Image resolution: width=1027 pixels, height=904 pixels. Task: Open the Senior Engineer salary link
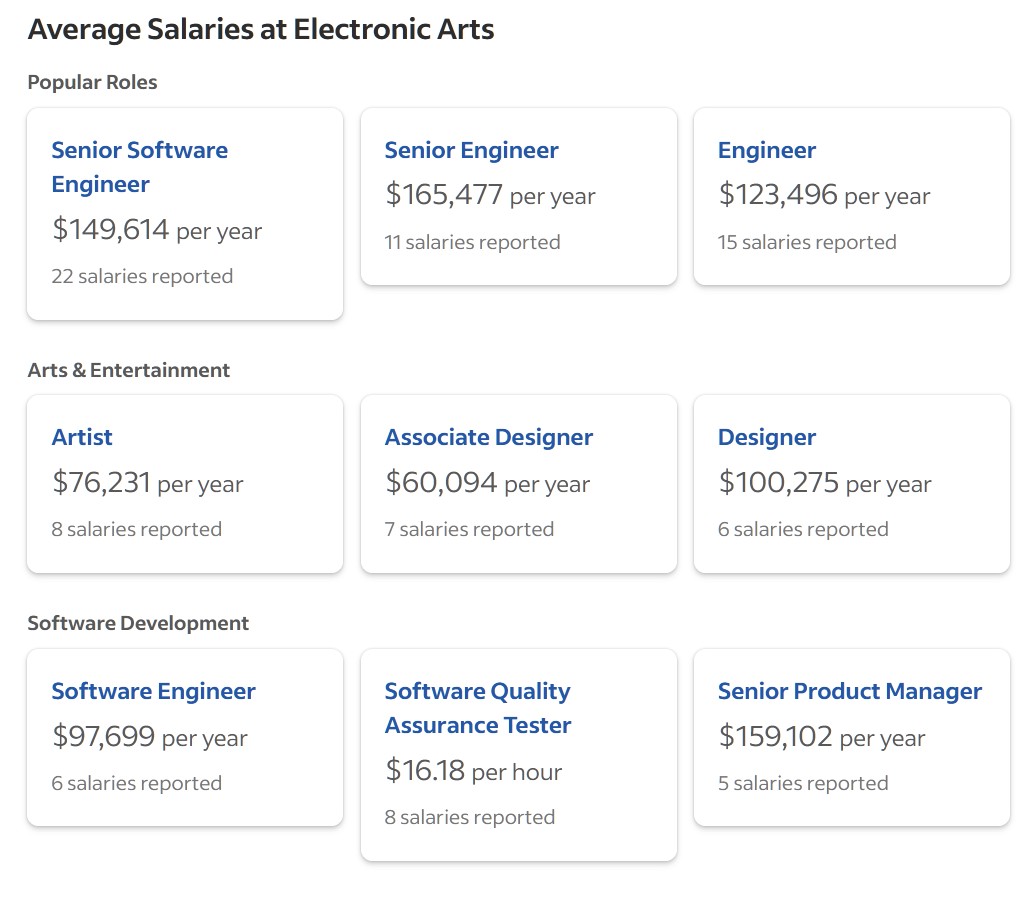coord(472,150)
